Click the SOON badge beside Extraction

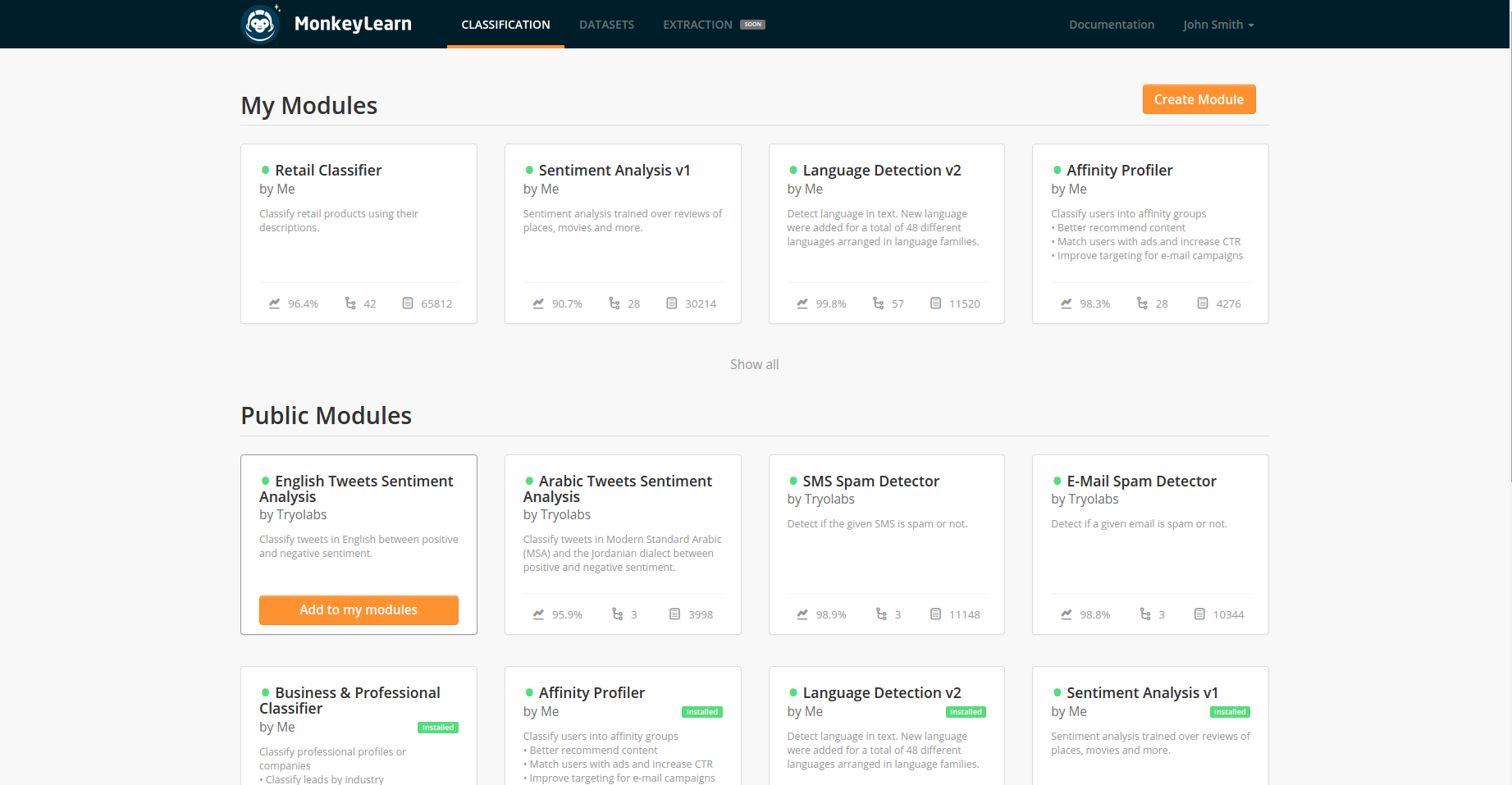pyautogui.click(x=752, y=25)
